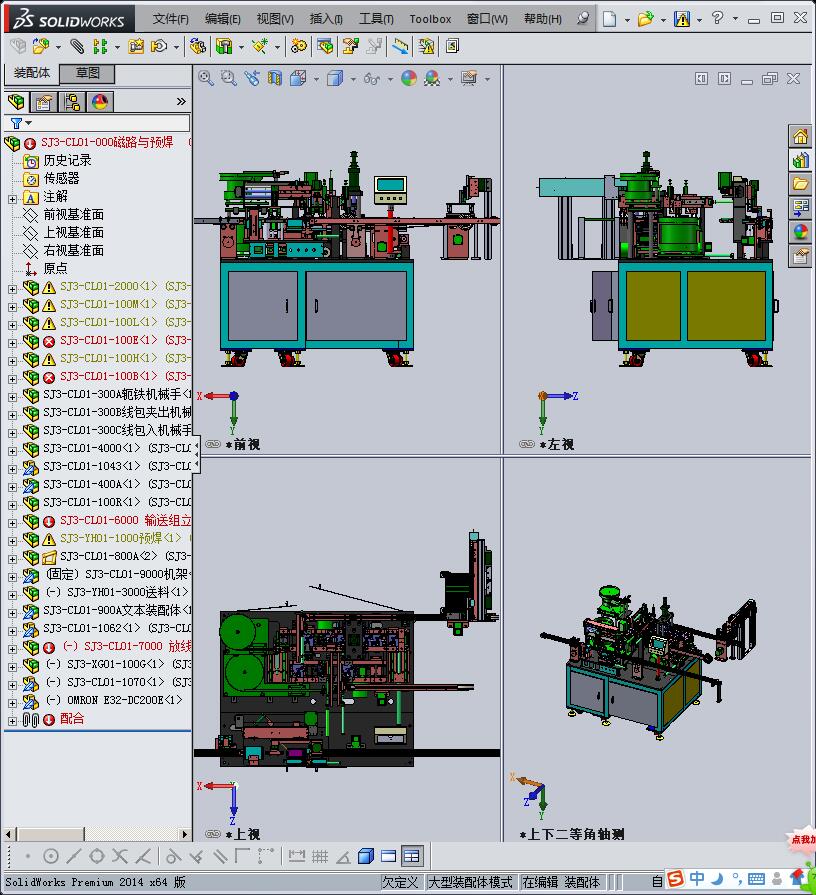Image resolution: width=816 pixels, height=895 pixels.
Task: Click the 在编辑 装配体 status field
Action: pos(561,882)
